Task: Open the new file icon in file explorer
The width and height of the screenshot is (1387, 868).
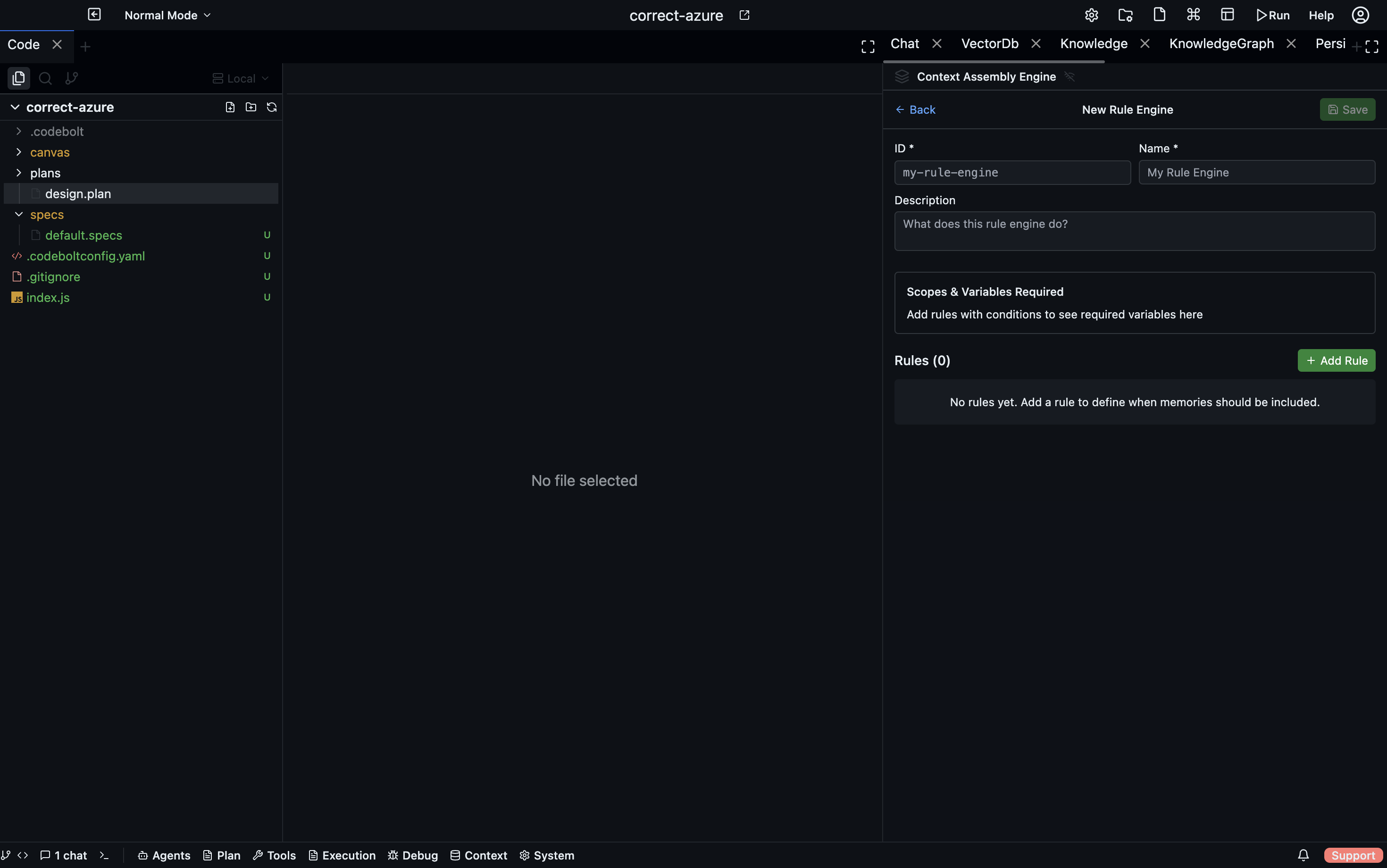Action: click(230, 107)
